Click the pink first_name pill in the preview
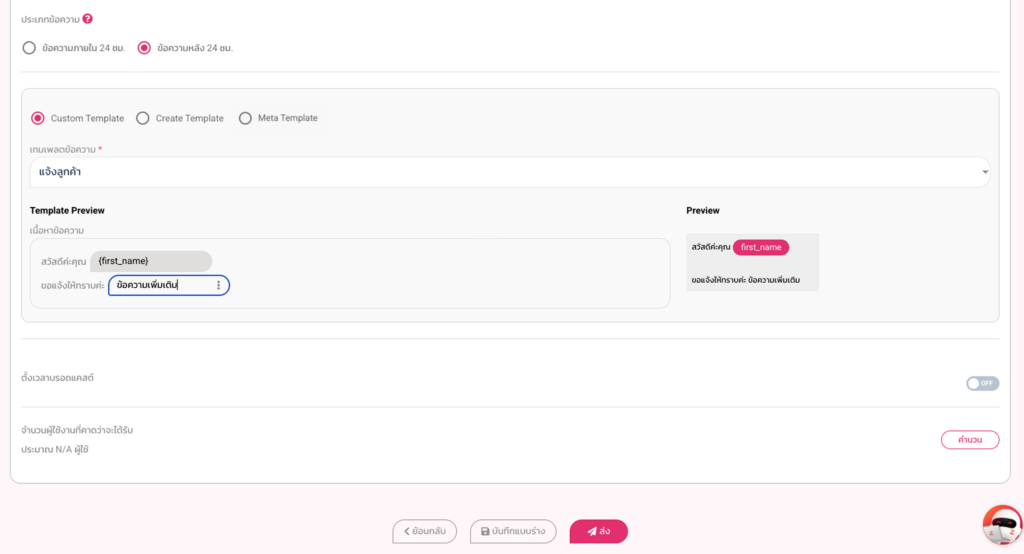 760,247
